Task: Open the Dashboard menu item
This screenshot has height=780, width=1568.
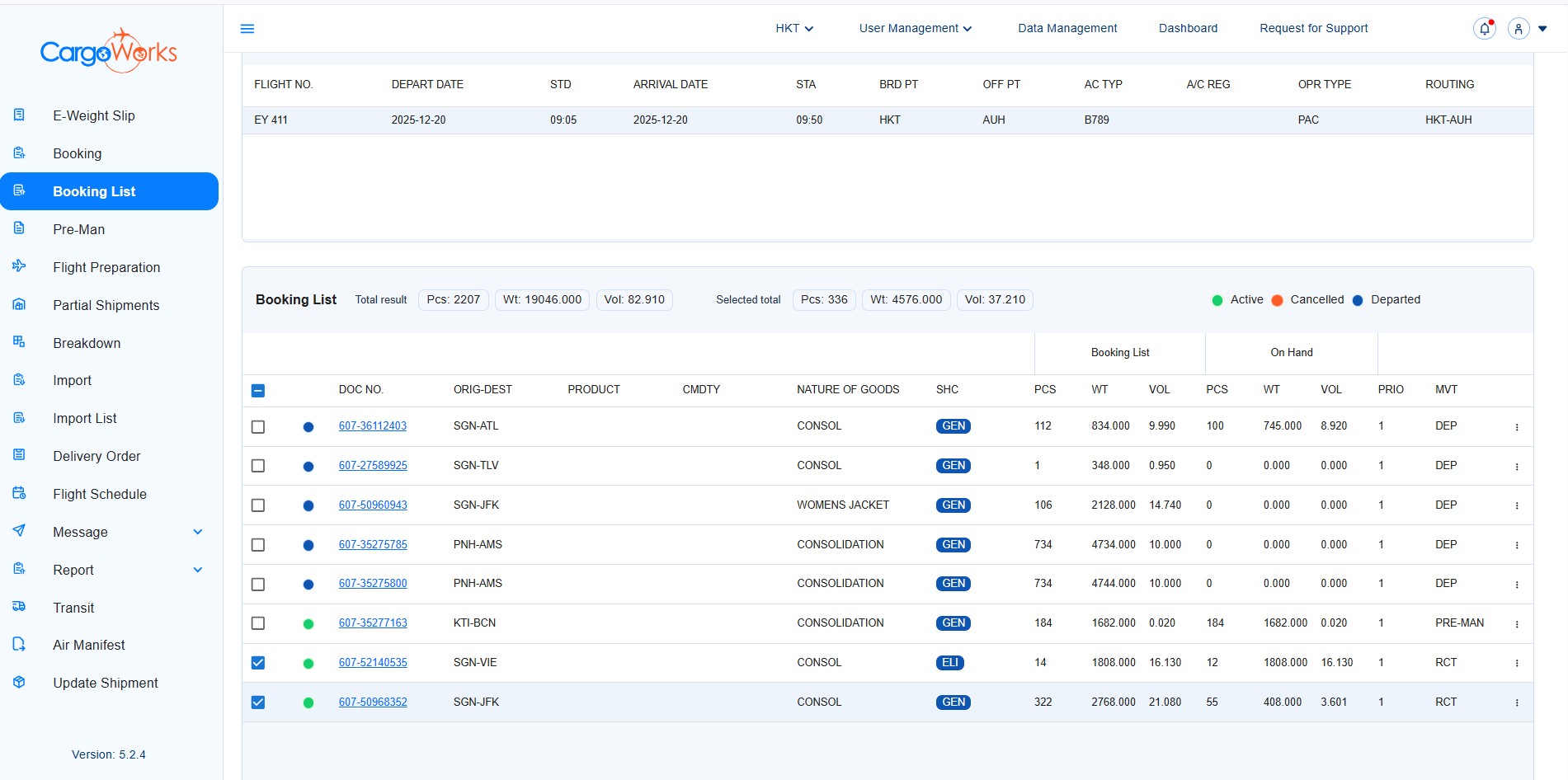Action: pyautogui.click(x=1188, y=28)
